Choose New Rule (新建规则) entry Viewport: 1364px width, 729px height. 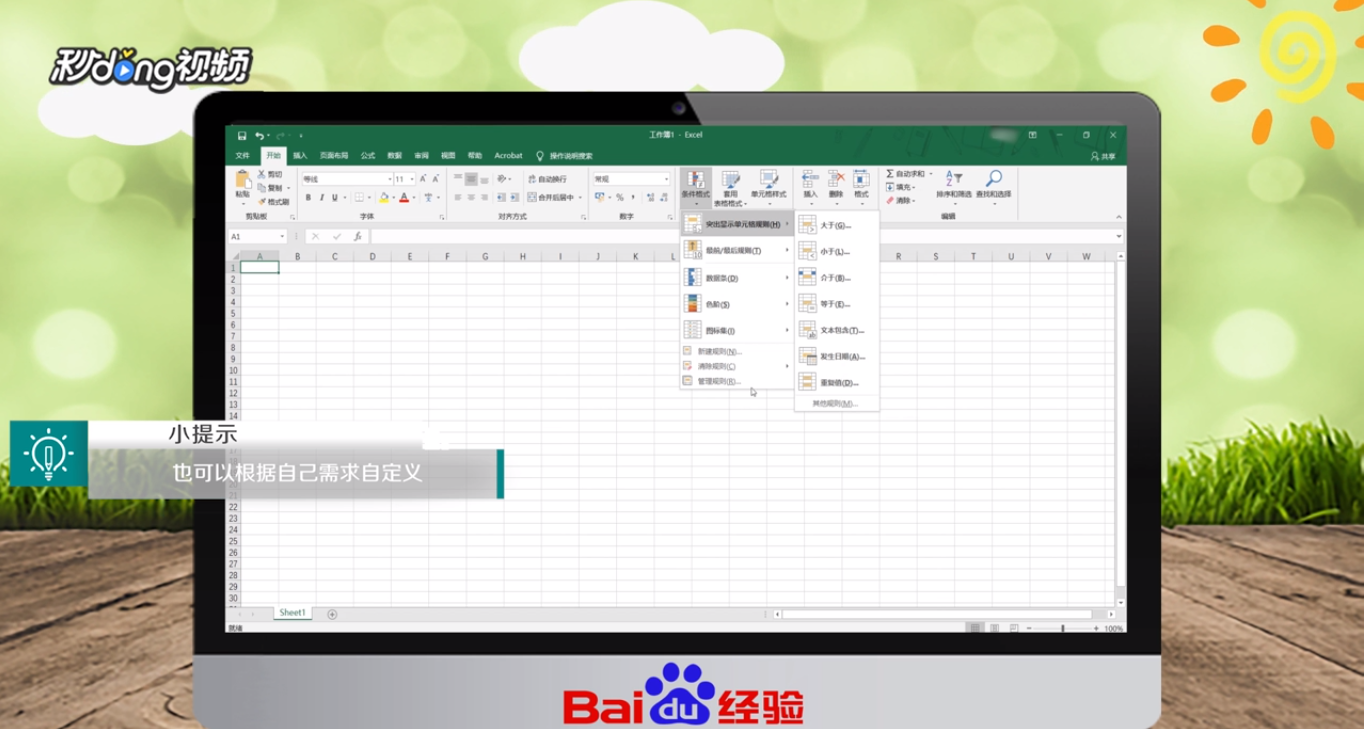[736, 351]
